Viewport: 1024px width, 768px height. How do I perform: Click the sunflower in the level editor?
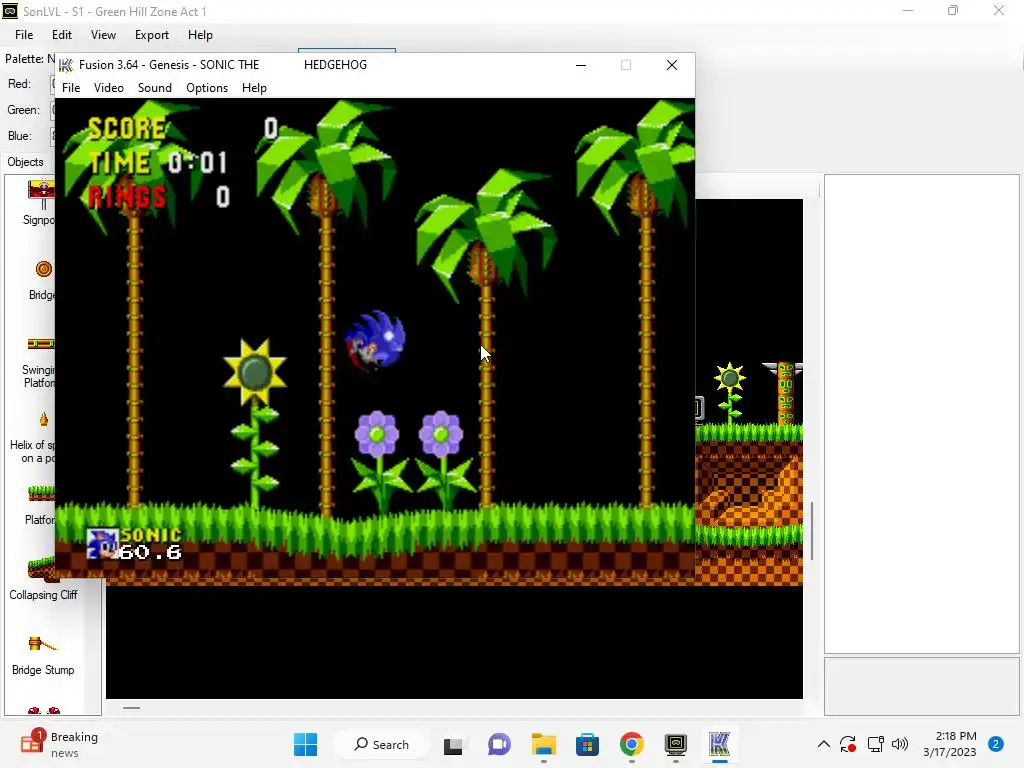[x=730, y=392]
